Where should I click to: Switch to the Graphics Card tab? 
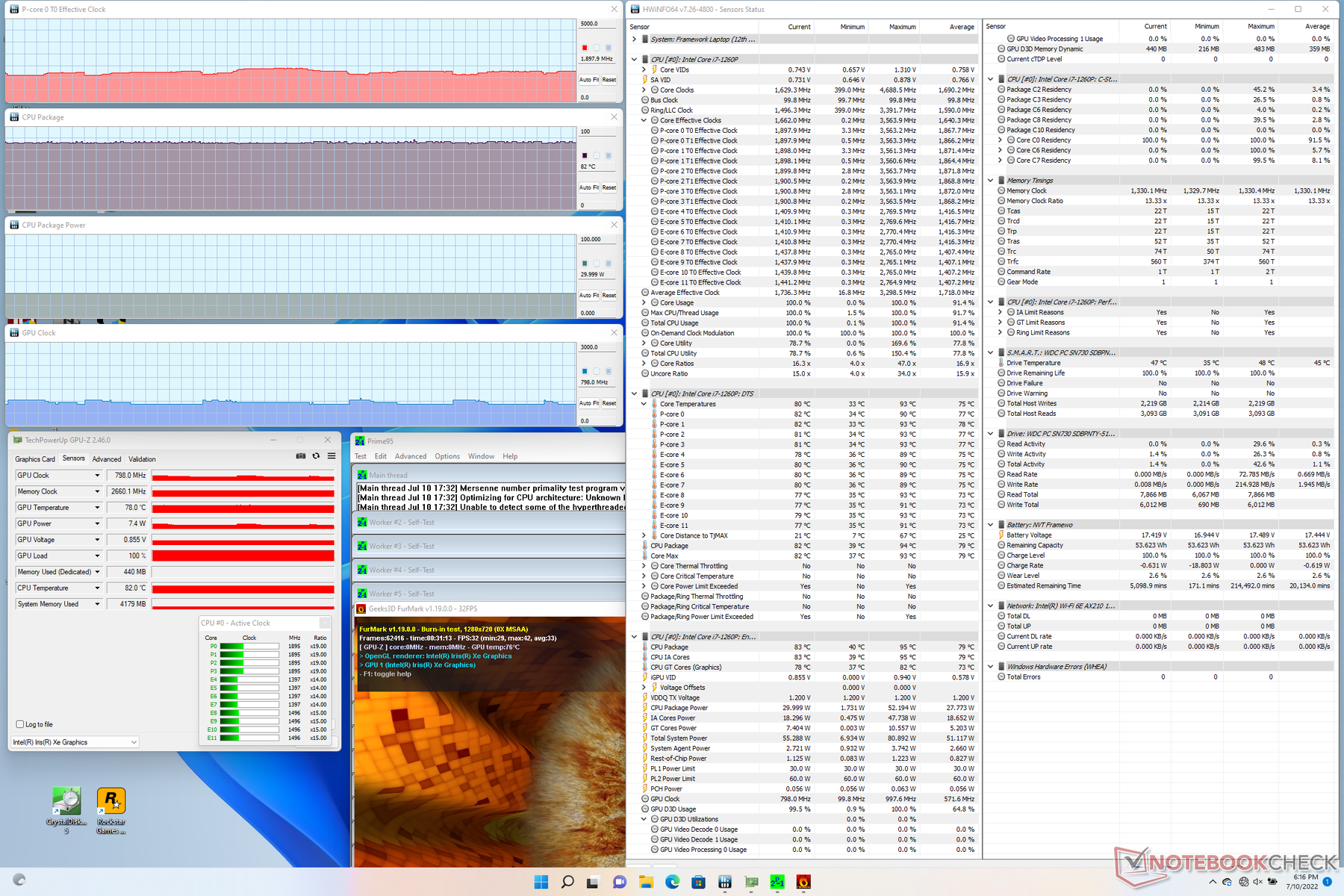(x=35, y=459)
